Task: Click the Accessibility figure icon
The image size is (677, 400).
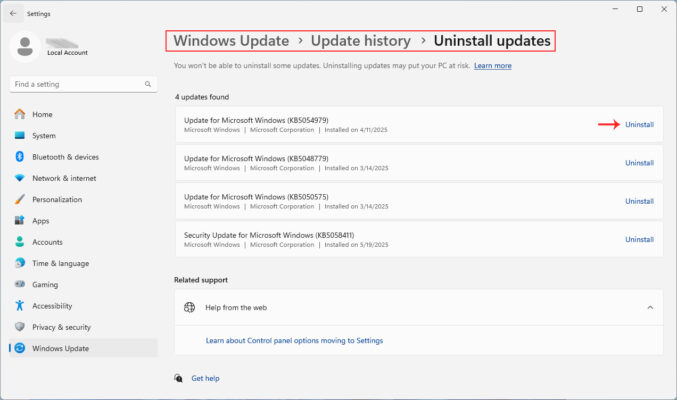Action: pos(19,305)
